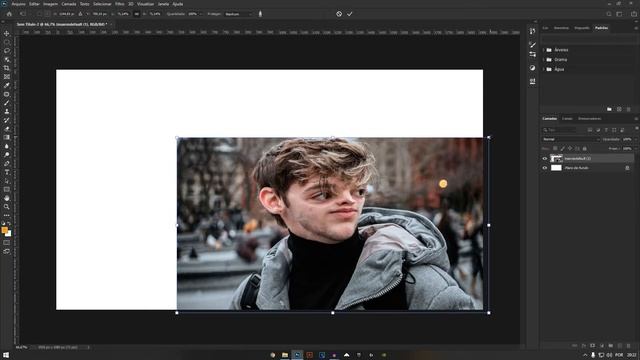Screen dimensions: 640x360
Task: Toggle lock position
Action: (x=570, y=149)
